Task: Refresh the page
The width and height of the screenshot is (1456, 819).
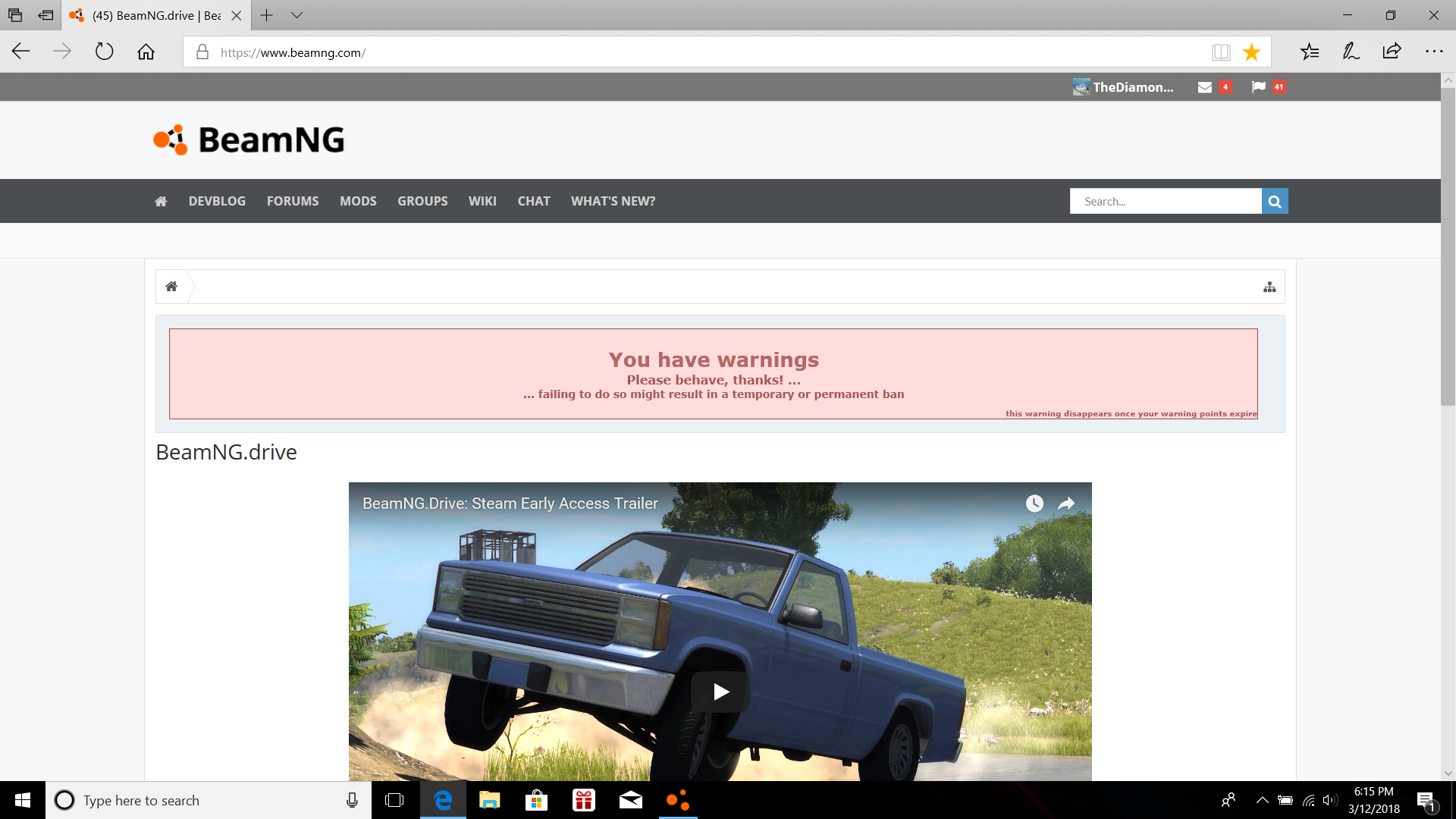Action: [x=104, y=52]
